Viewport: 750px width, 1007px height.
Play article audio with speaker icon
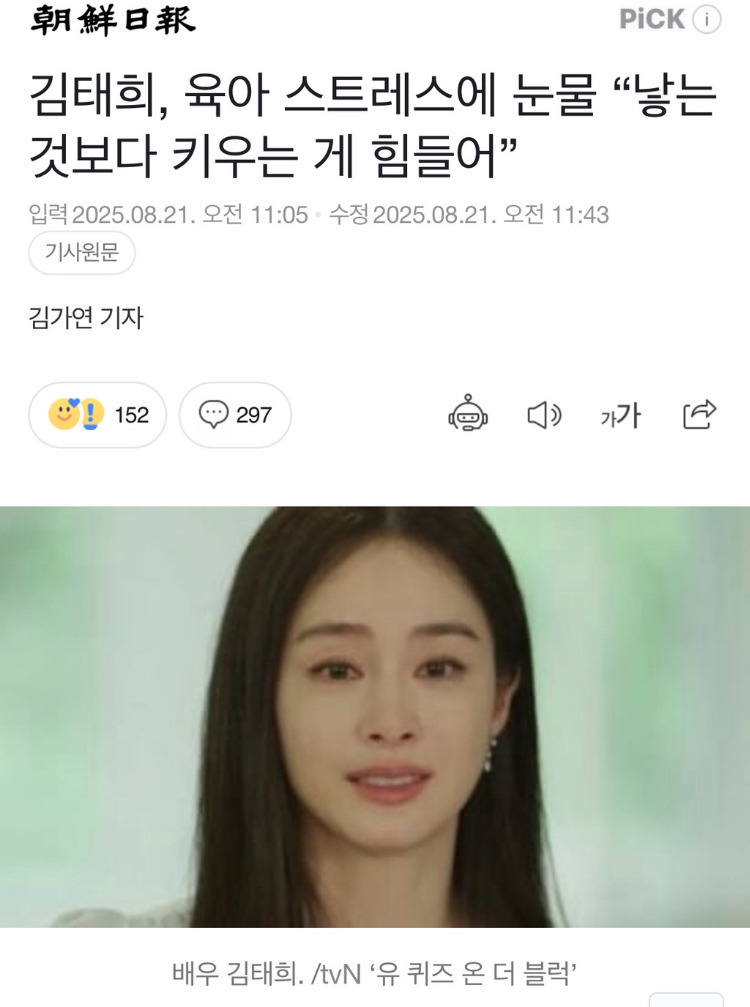tap(544, 415)
